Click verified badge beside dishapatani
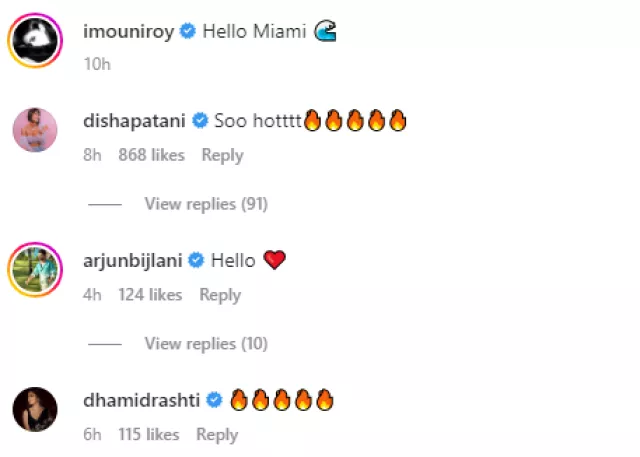Viewport: 640px width, 457px height. click(x=199, y=121)
